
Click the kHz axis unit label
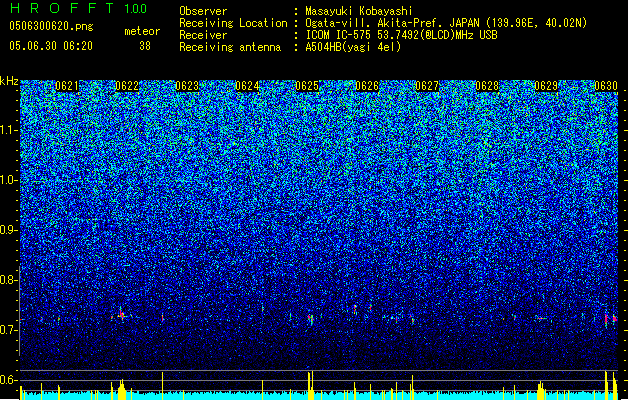[9, 81]
